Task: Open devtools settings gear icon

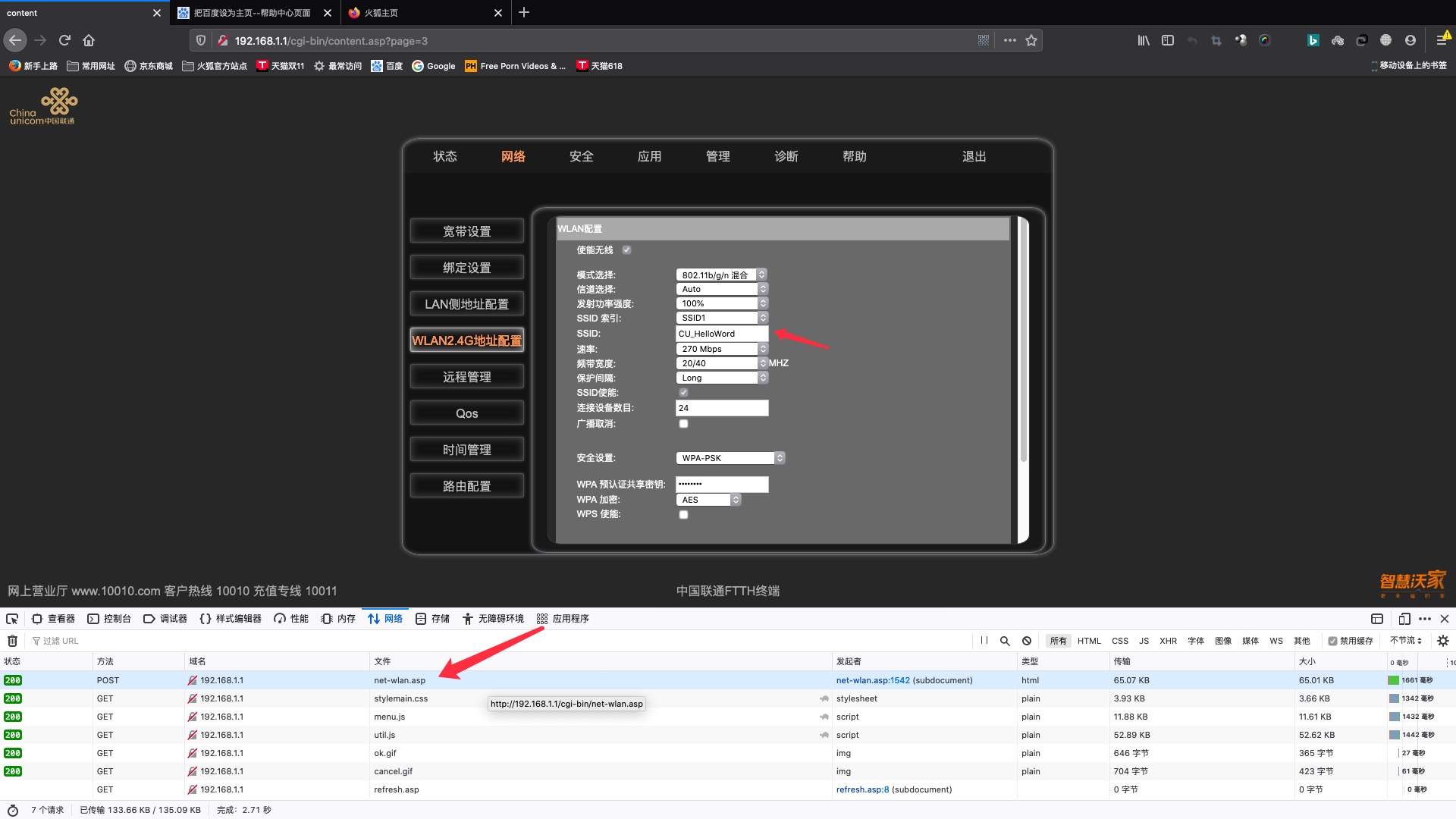Action: [x=1443, y=641]
